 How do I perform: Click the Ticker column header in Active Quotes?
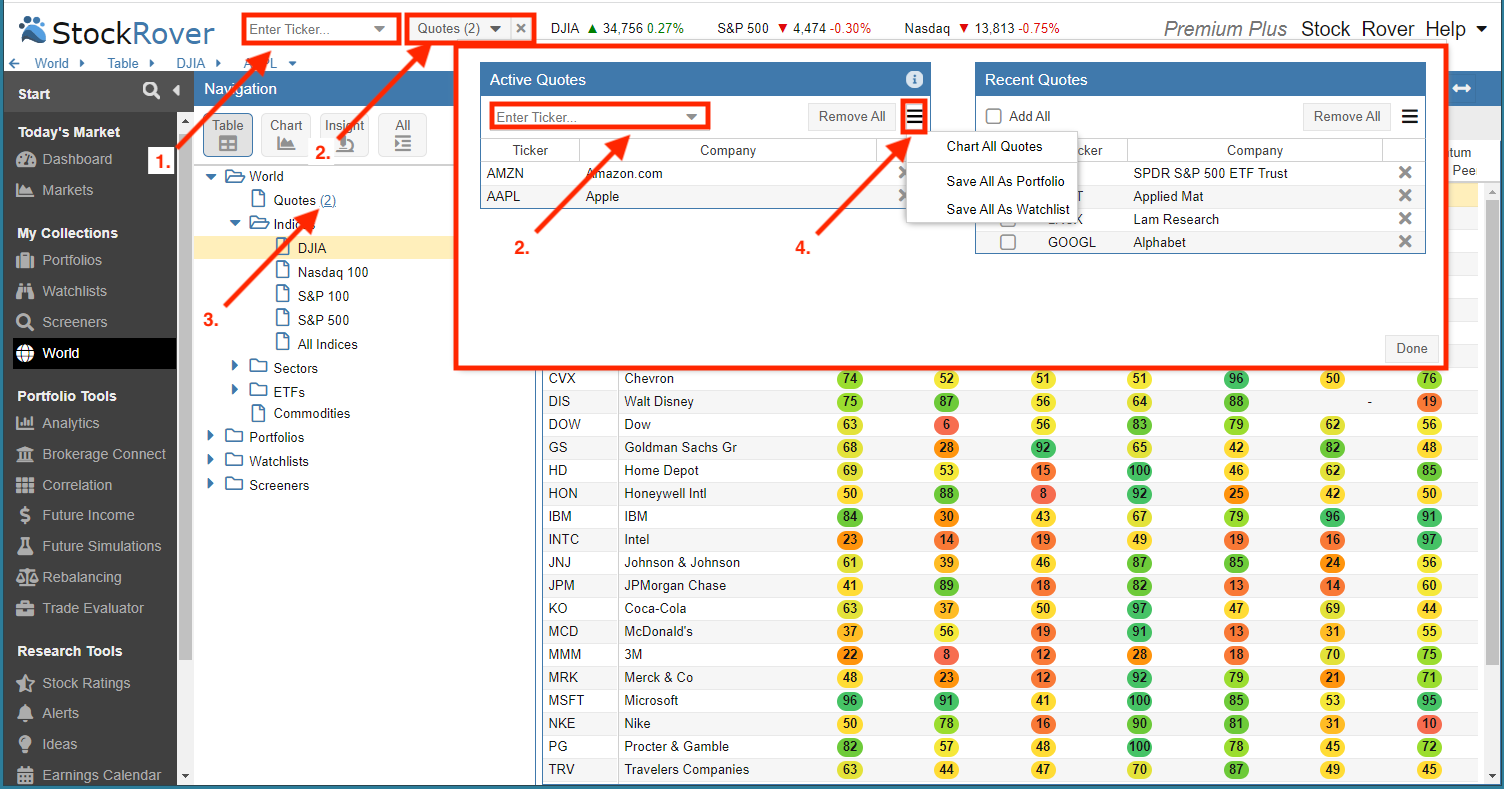(x=530, y=150)
